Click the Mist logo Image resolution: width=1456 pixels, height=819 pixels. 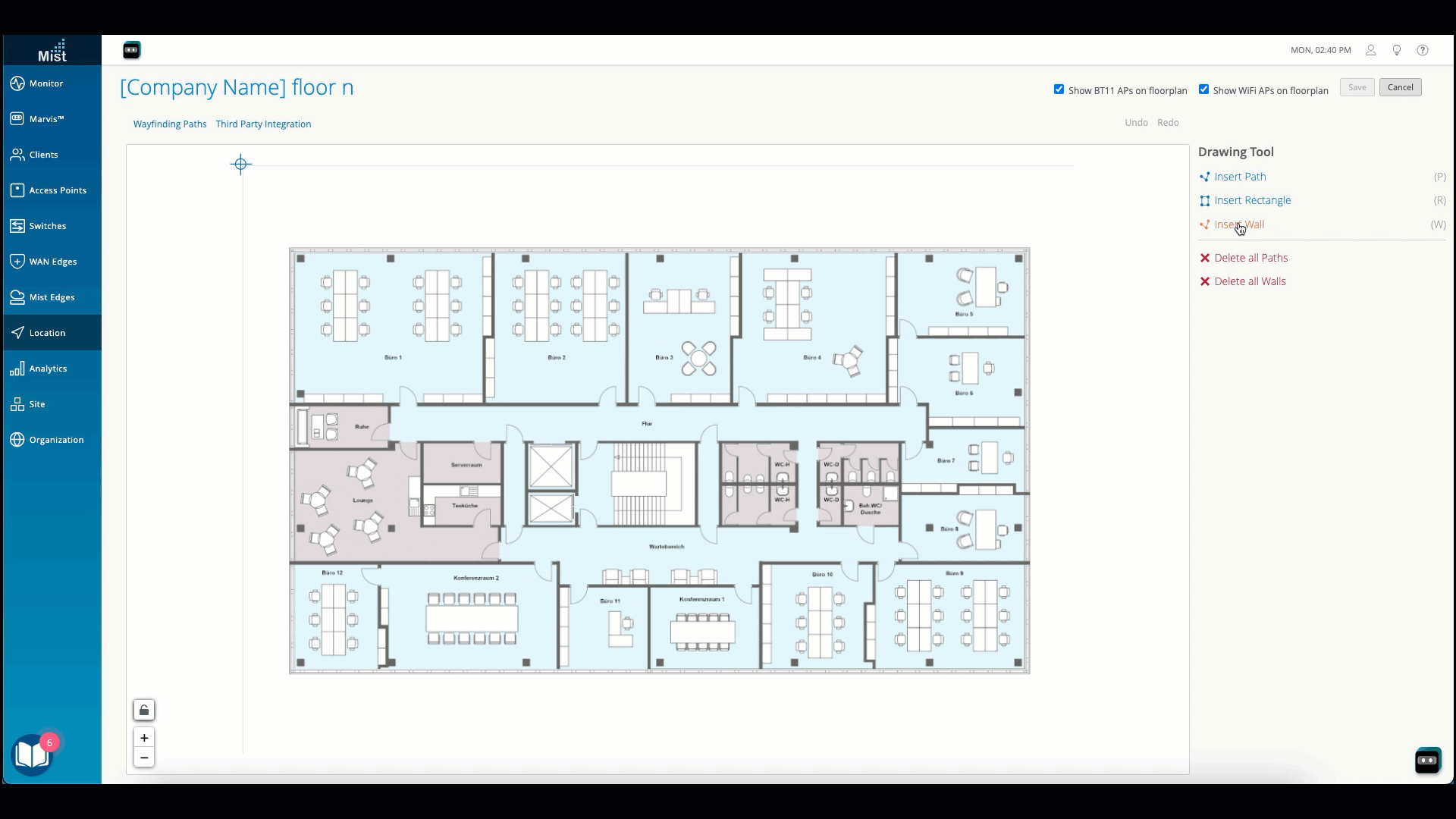[52, 51]
